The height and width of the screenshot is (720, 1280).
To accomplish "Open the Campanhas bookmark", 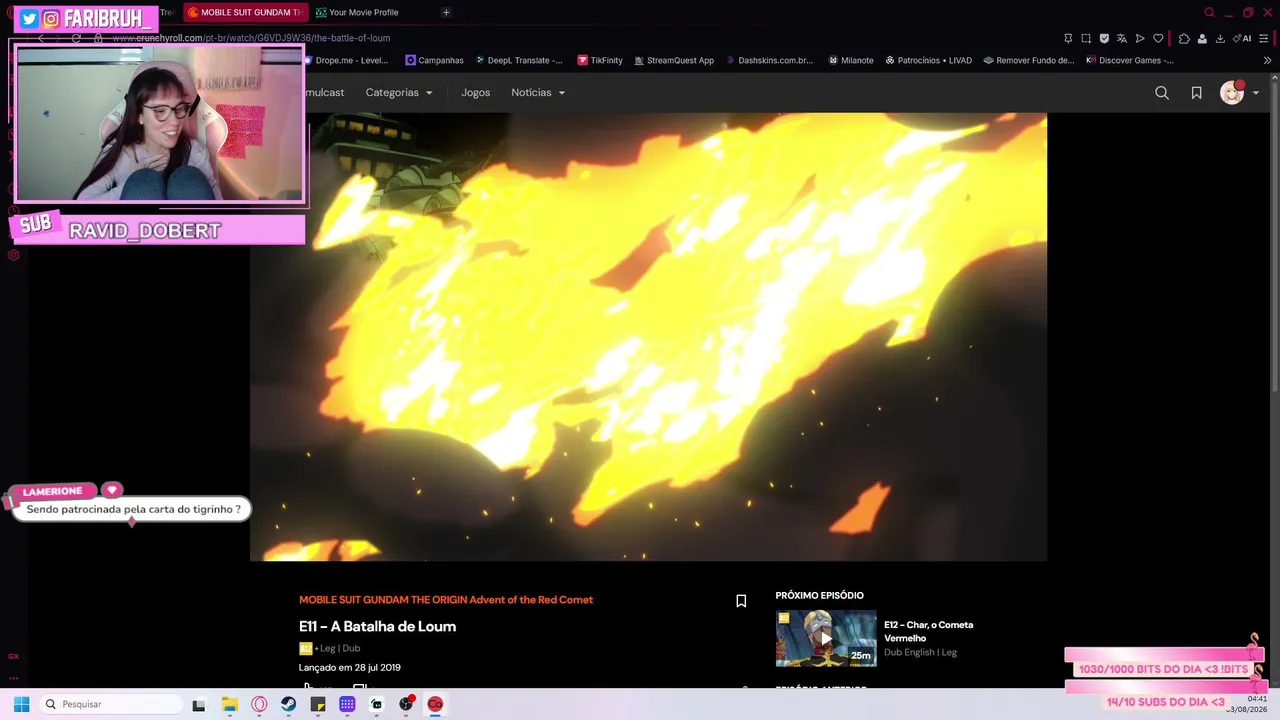I will click(434, 60).
